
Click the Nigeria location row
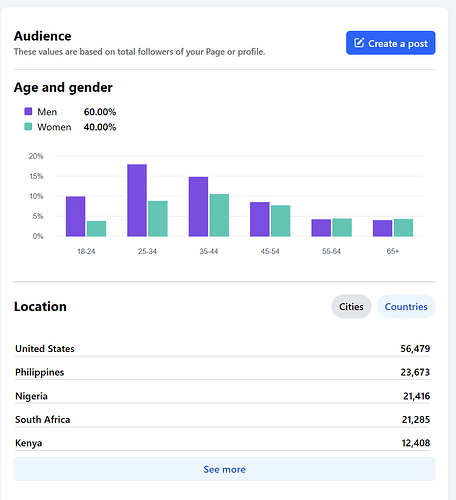(222, 396)
